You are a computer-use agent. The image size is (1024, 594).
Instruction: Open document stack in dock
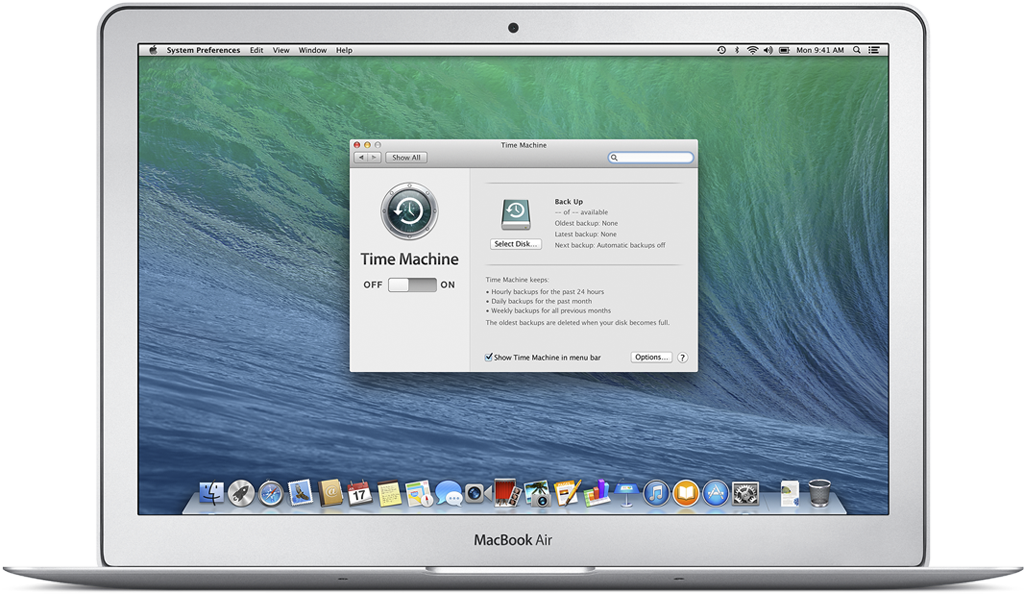790,493
